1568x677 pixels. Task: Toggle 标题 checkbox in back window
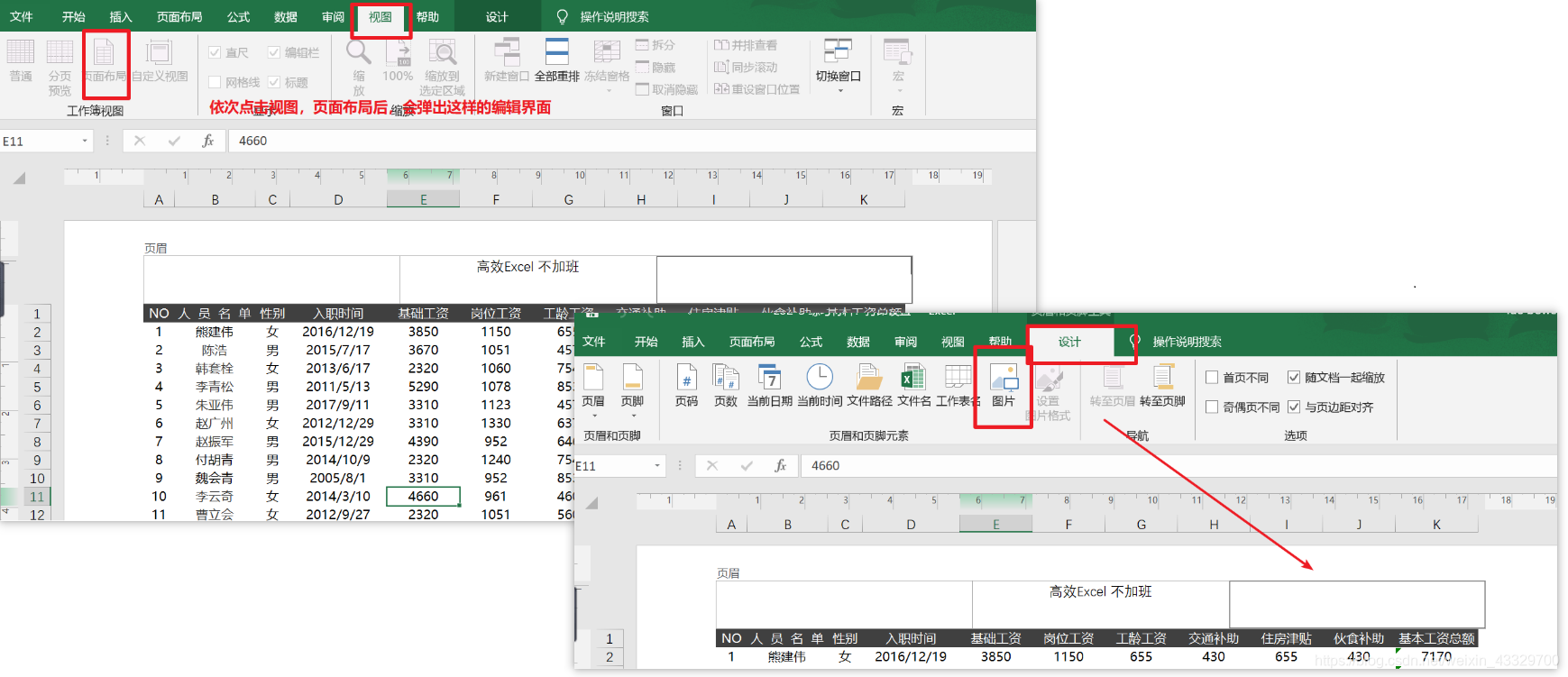(274, 82)
